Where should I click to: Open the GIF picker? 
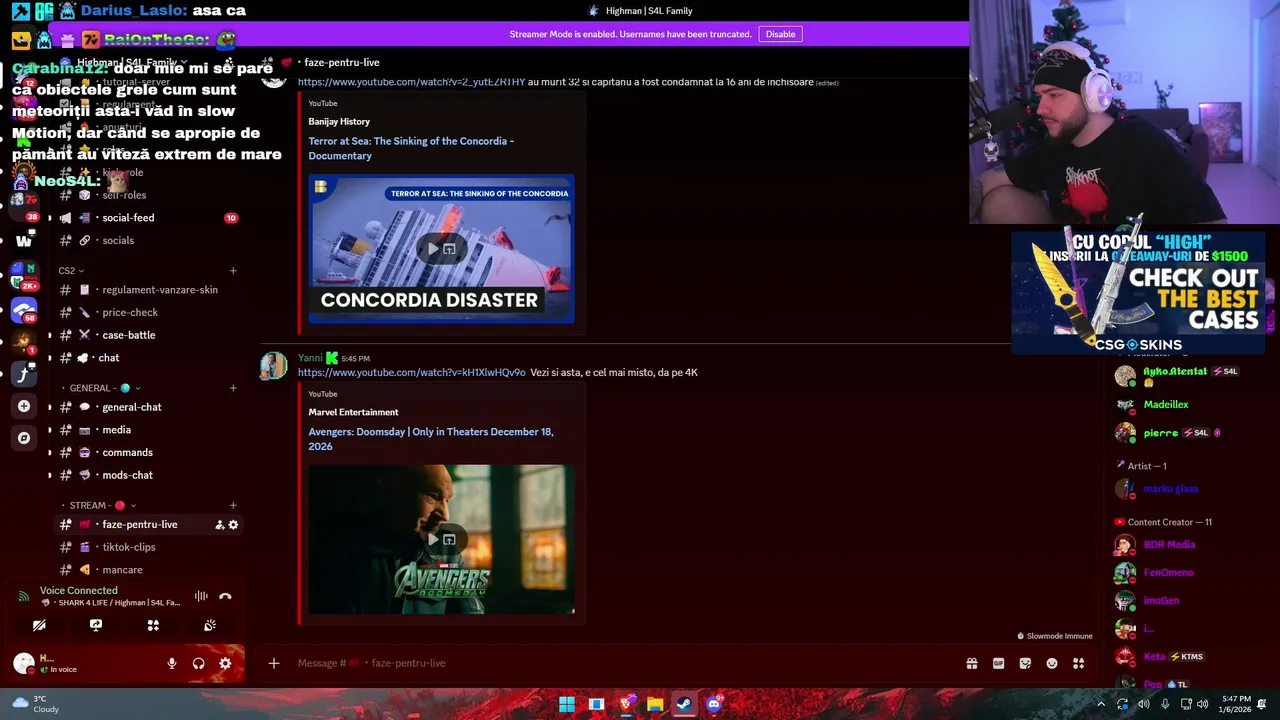998,663
